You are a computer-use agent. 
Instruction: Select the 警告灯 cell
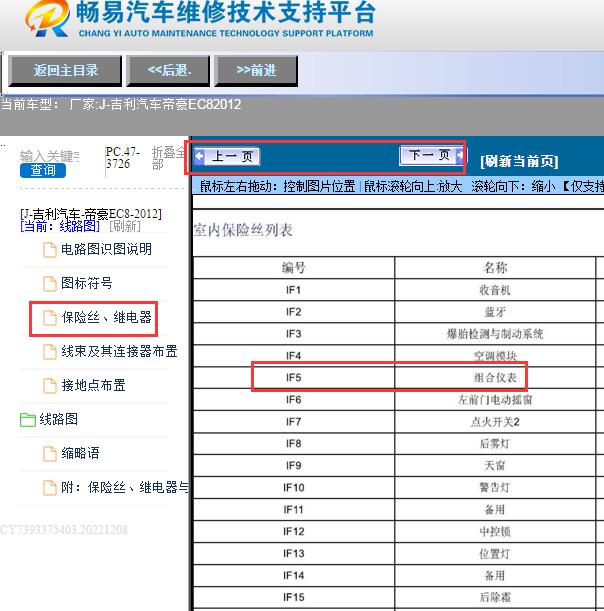click(495, 487)
